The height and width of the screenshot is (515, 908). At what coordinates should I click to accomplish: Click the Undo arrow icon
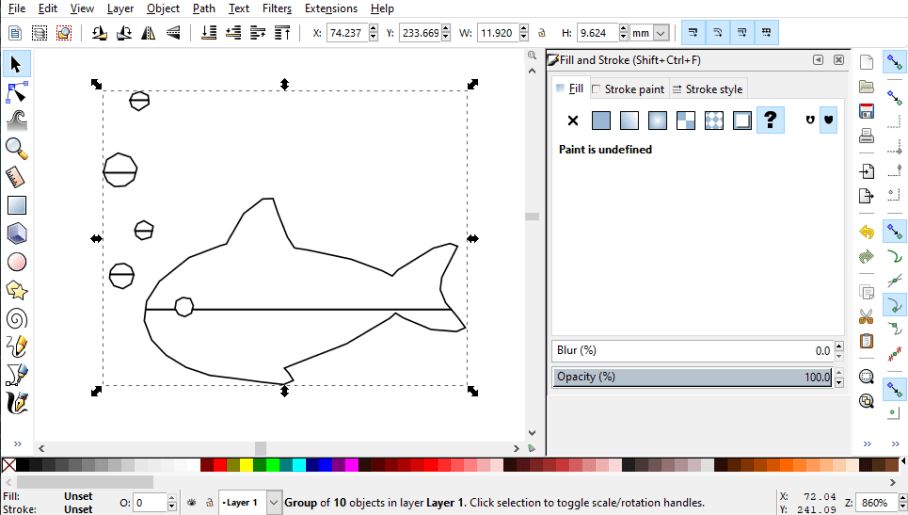pos(866,231)
